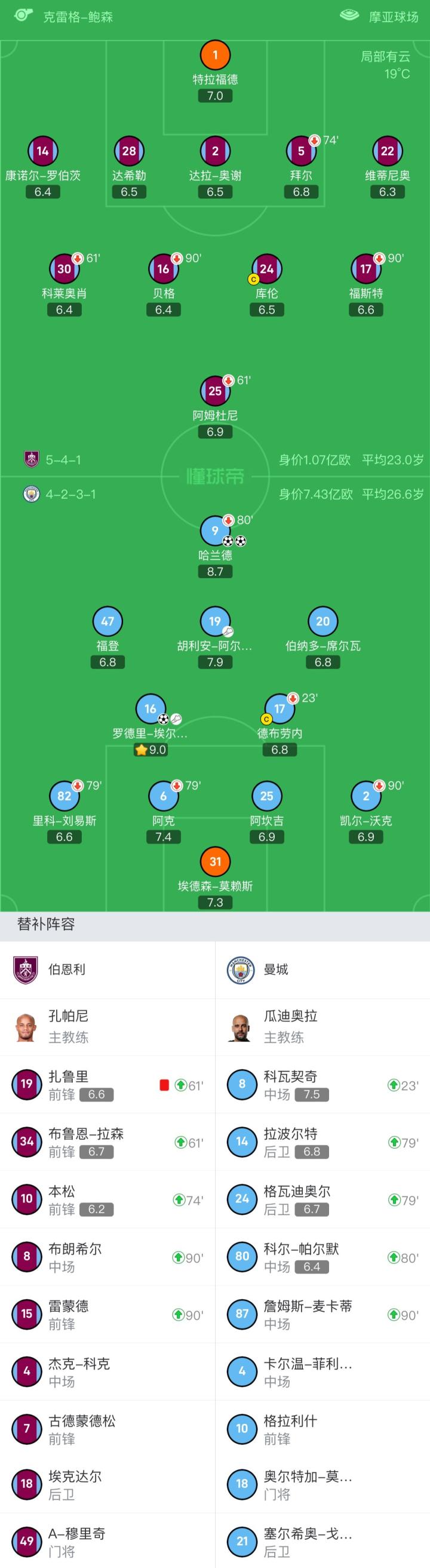Viewport: 430px width, 1568px height.
Task: Tap goalkeeper Trafford's number 1 badge
Action: (x=214, y=55)
